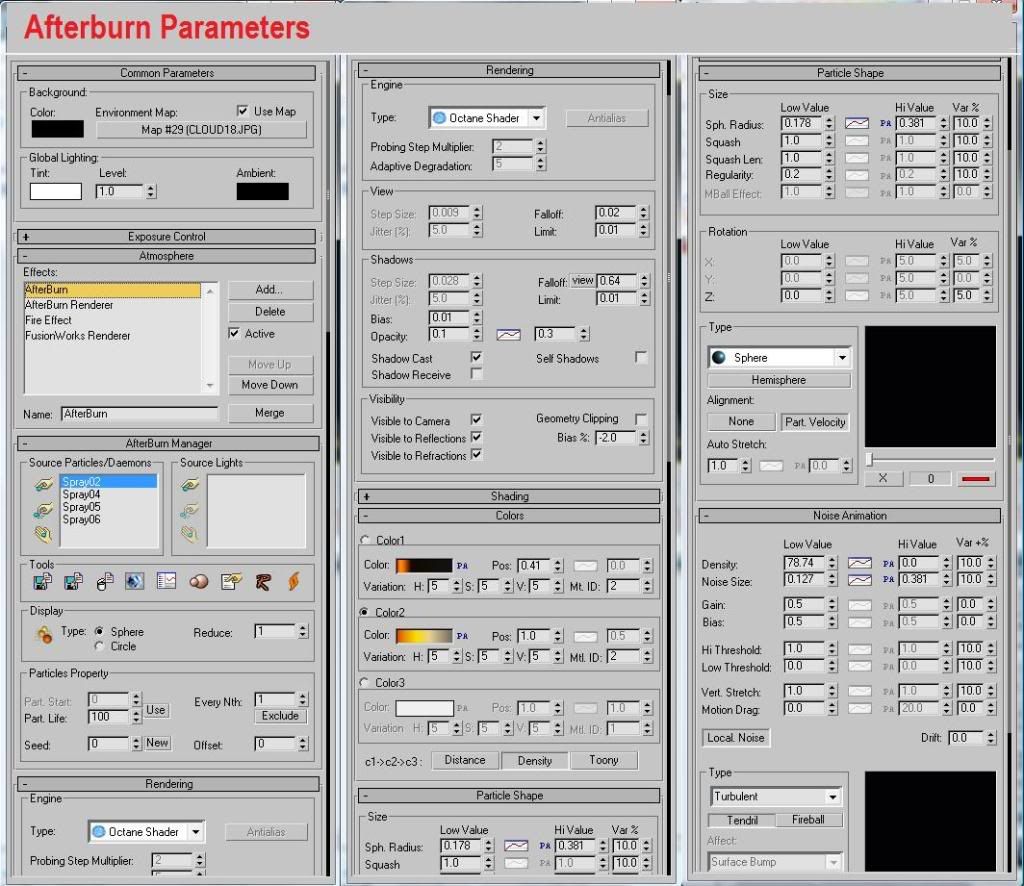Click the remove hand icon beside the Spray list
The image size is (1024, 886).
coord(43,535)
